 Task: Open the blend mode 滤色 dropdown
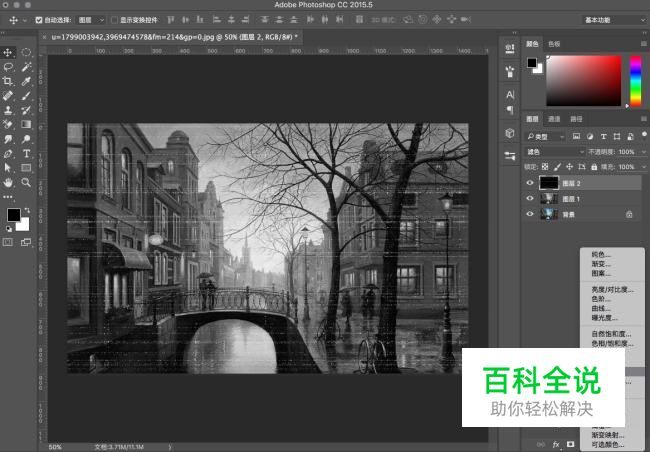[x=555, y=152]
